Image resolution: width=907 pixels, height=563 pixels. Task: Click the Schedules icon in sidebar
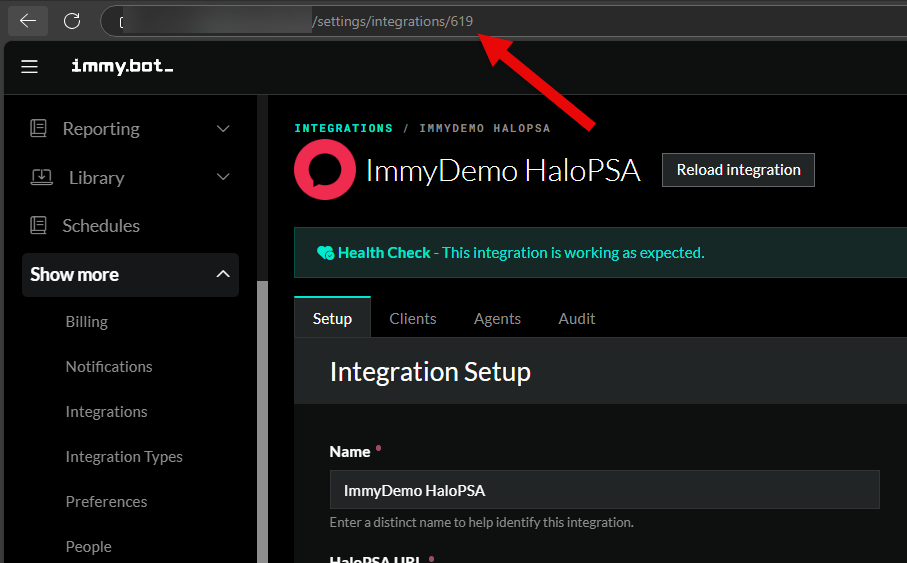(x=39, y=225)
